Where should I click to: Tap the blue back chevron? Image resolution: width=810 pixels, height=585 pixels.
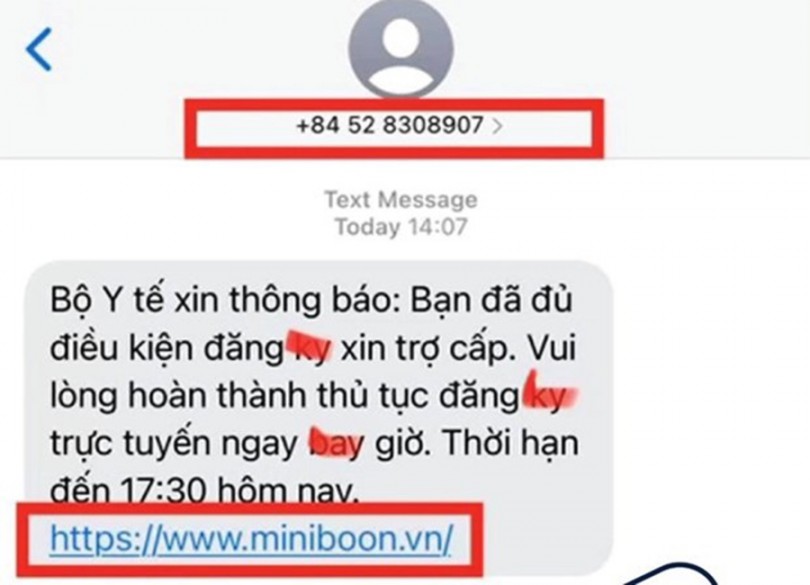pos(39,49)
